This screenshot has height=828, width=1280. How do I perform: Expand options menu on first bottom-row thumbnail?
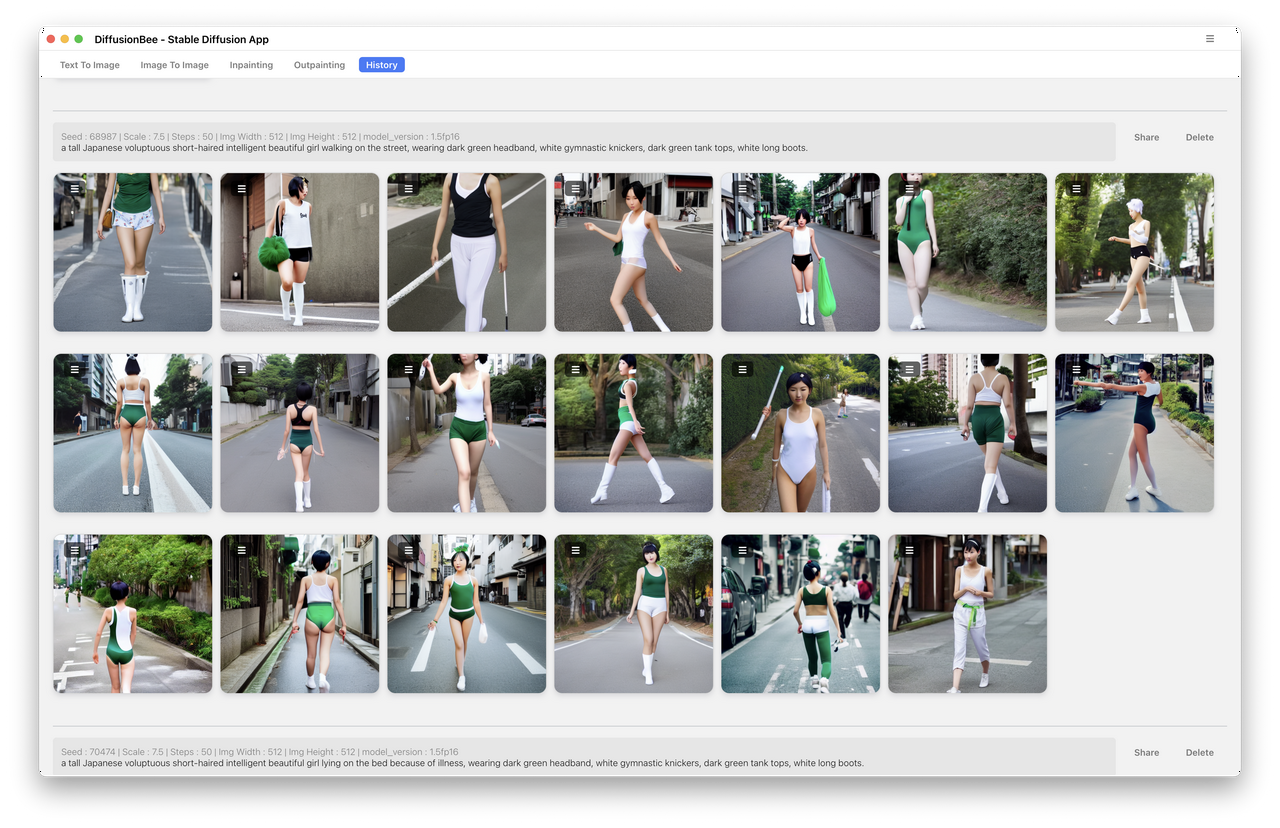pyautogui.click(x=74, y=549)
